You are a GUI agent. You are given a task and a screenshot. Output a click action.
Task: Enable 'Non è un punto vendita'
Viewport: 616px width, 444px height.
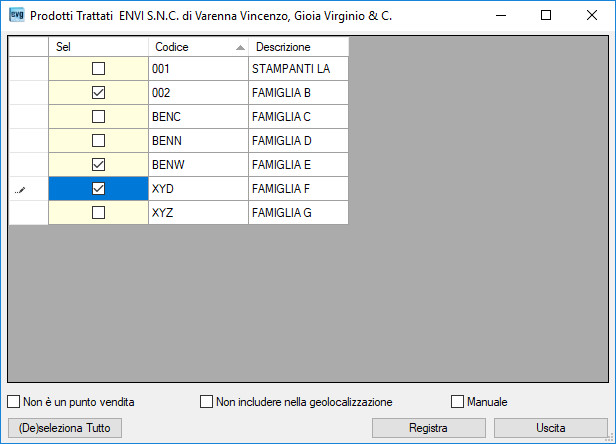click(x=14, y=402)
